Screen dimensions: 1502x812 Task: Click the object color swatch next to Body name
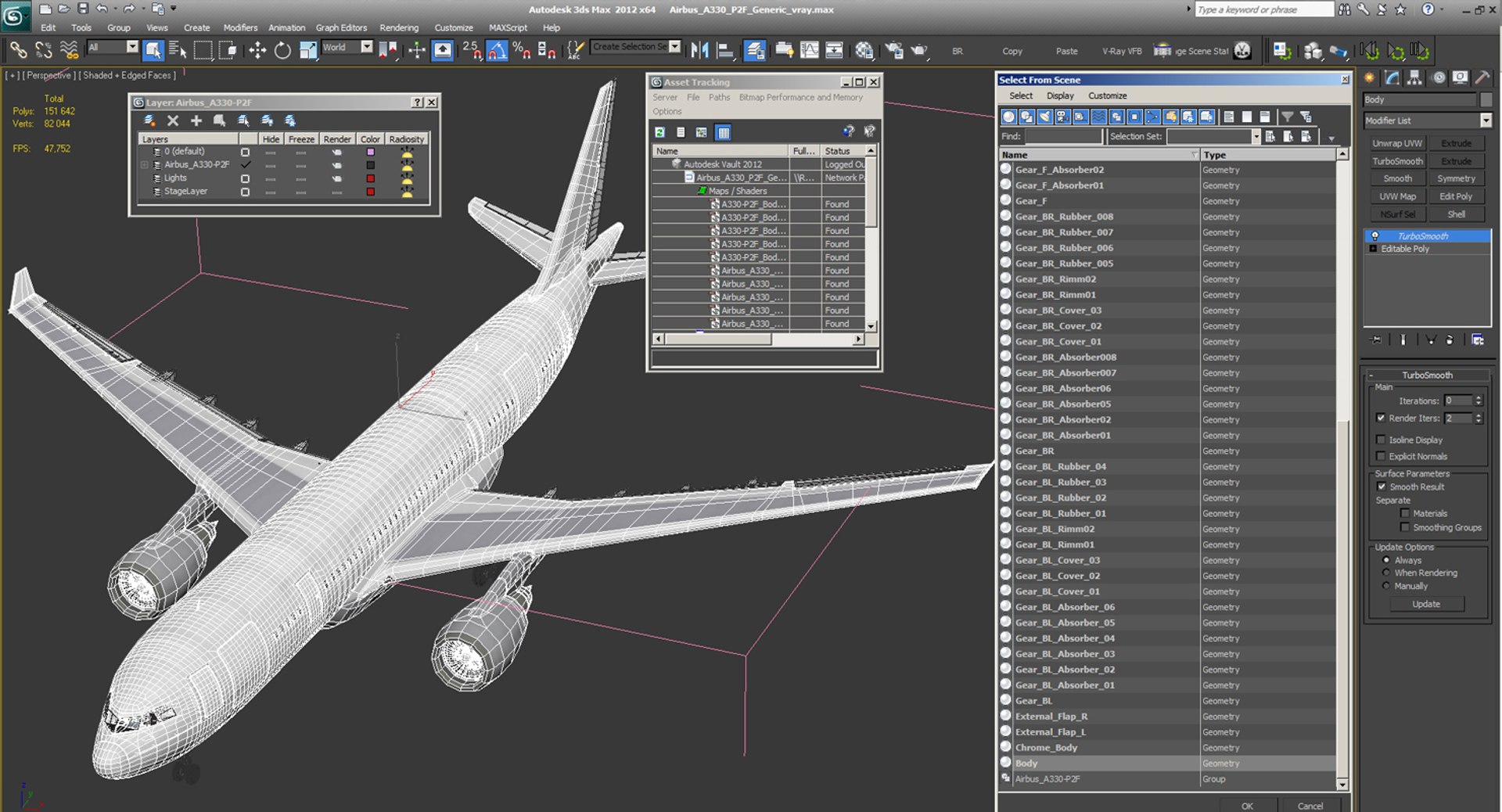point(1486,99)
